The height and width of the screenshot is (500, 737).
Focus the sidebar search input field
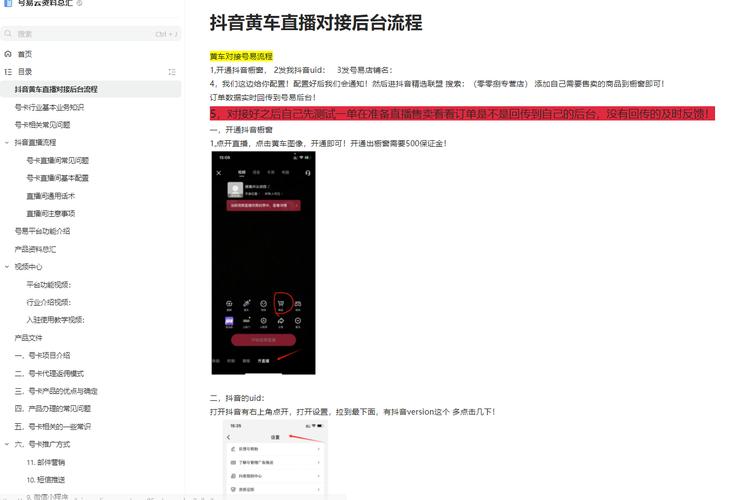(x=91, y=34)
